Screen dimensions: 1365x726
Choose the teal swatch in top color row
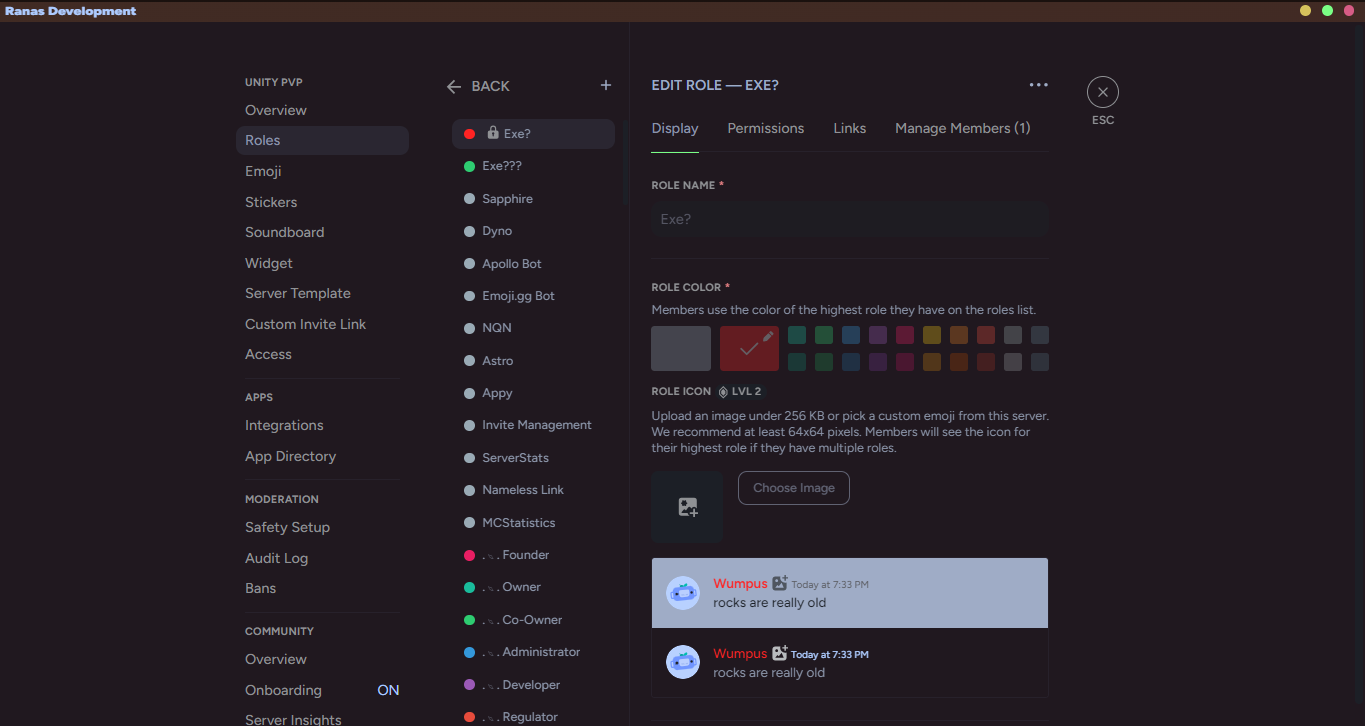[797, 335]
